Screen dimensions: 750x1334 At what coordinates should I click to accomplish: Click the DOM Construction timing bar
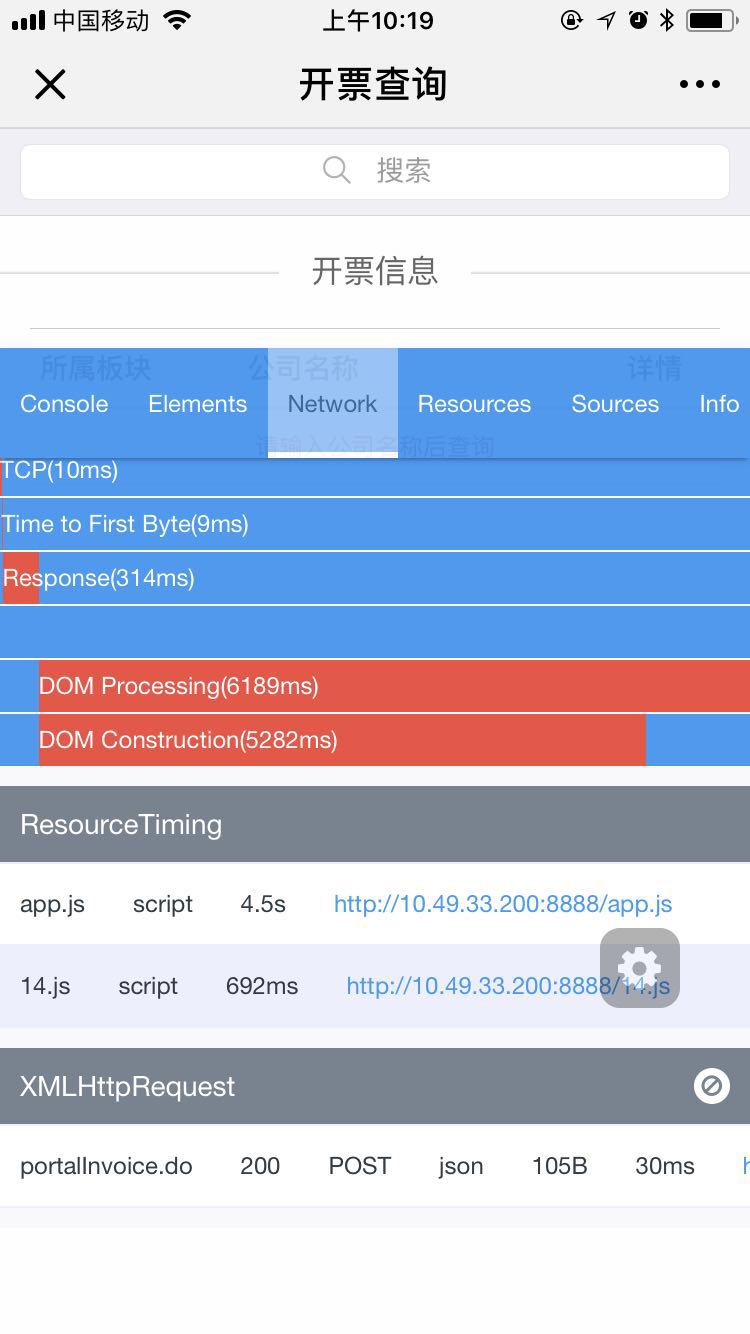tap(342, 740)
